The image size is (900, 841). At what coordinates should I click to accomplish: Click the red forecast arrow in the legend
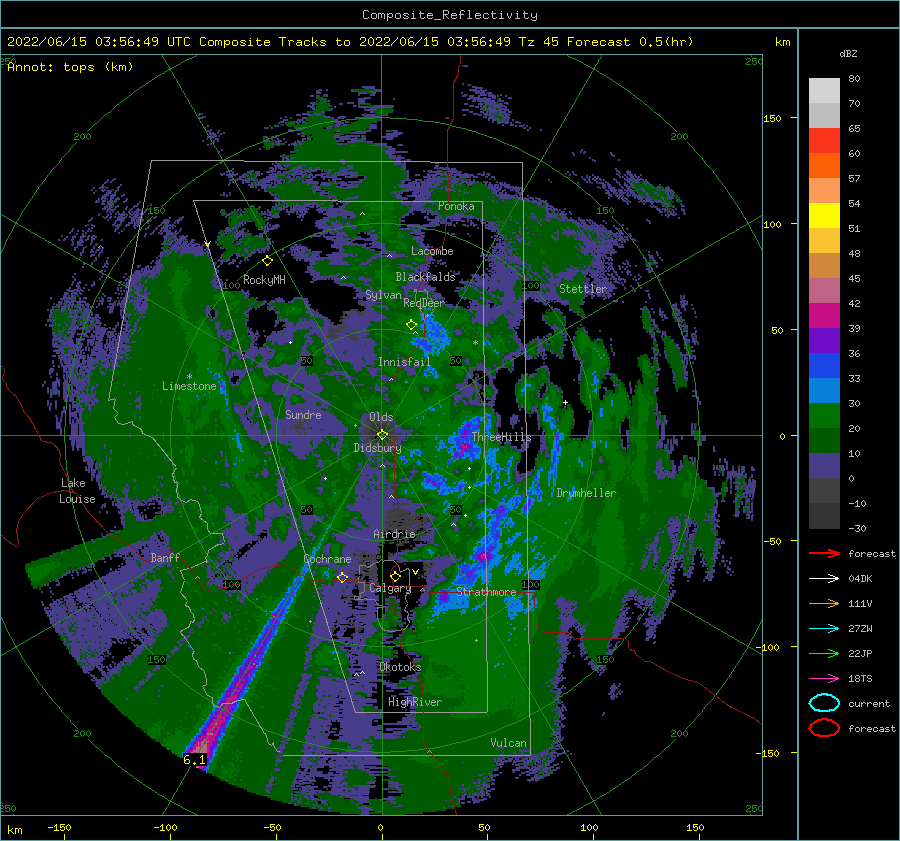824,553
